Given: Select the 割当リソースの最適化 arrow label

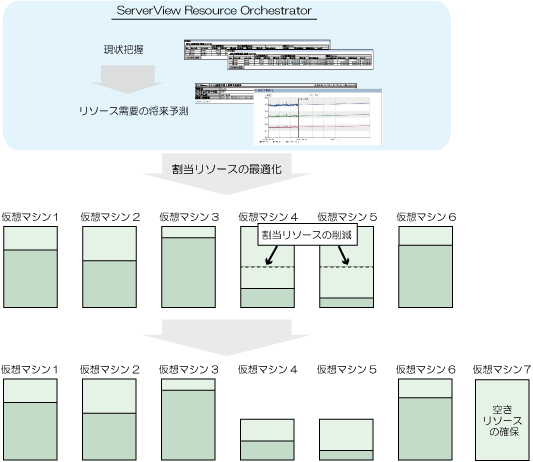Looking at the screenshot, I should pyautogui.click(x=226, y=169).
